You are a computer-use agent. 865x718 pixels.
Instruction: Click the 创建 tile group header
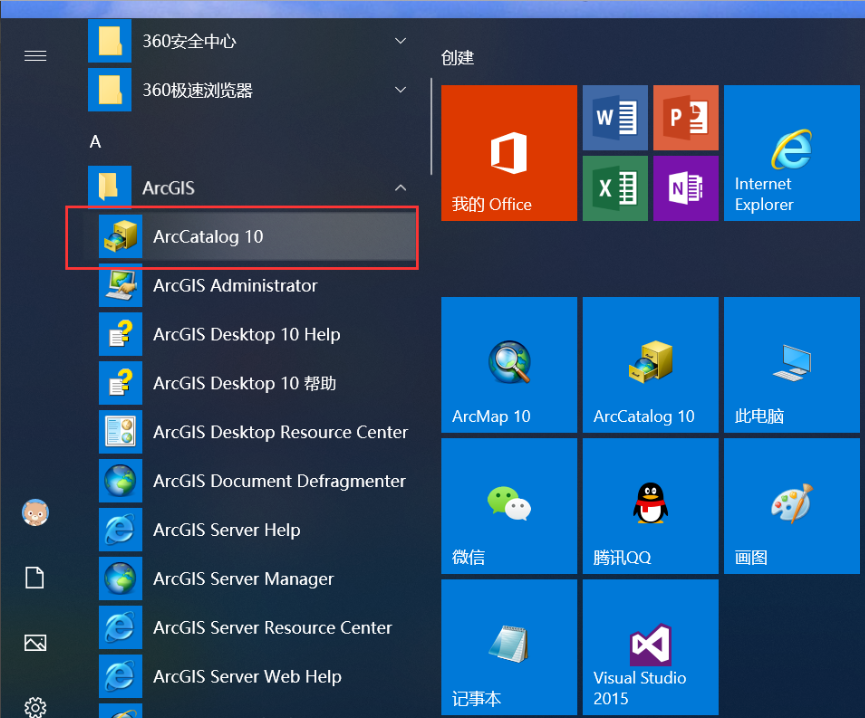(x=457, y=57)
